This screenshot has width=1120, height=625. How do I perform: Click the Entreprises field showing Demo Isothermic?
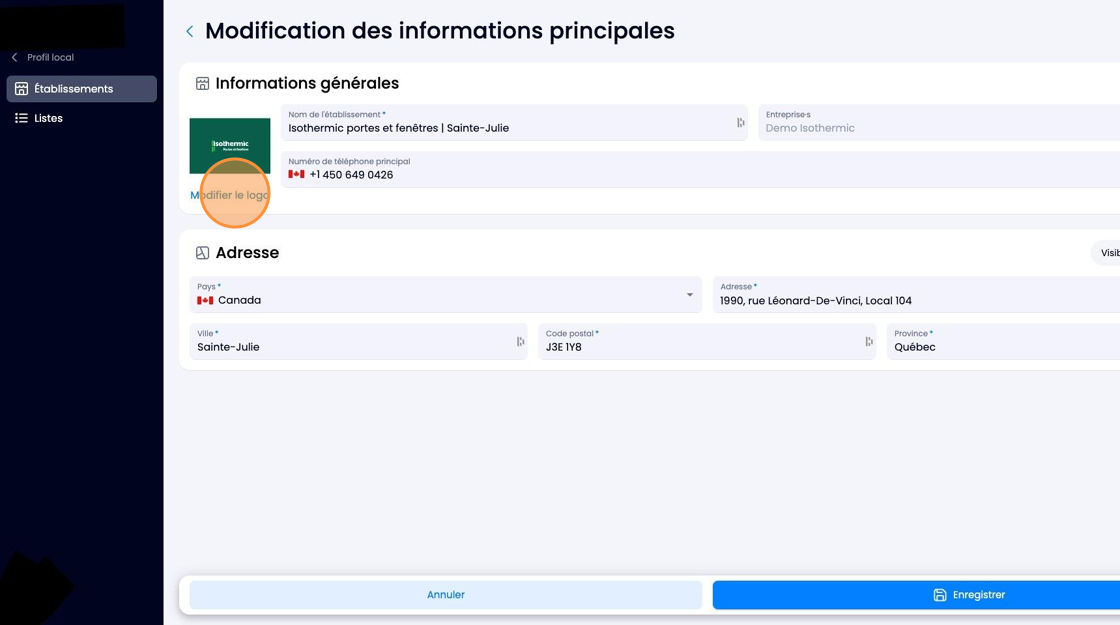pyautogui.click(x=939, y=123)
